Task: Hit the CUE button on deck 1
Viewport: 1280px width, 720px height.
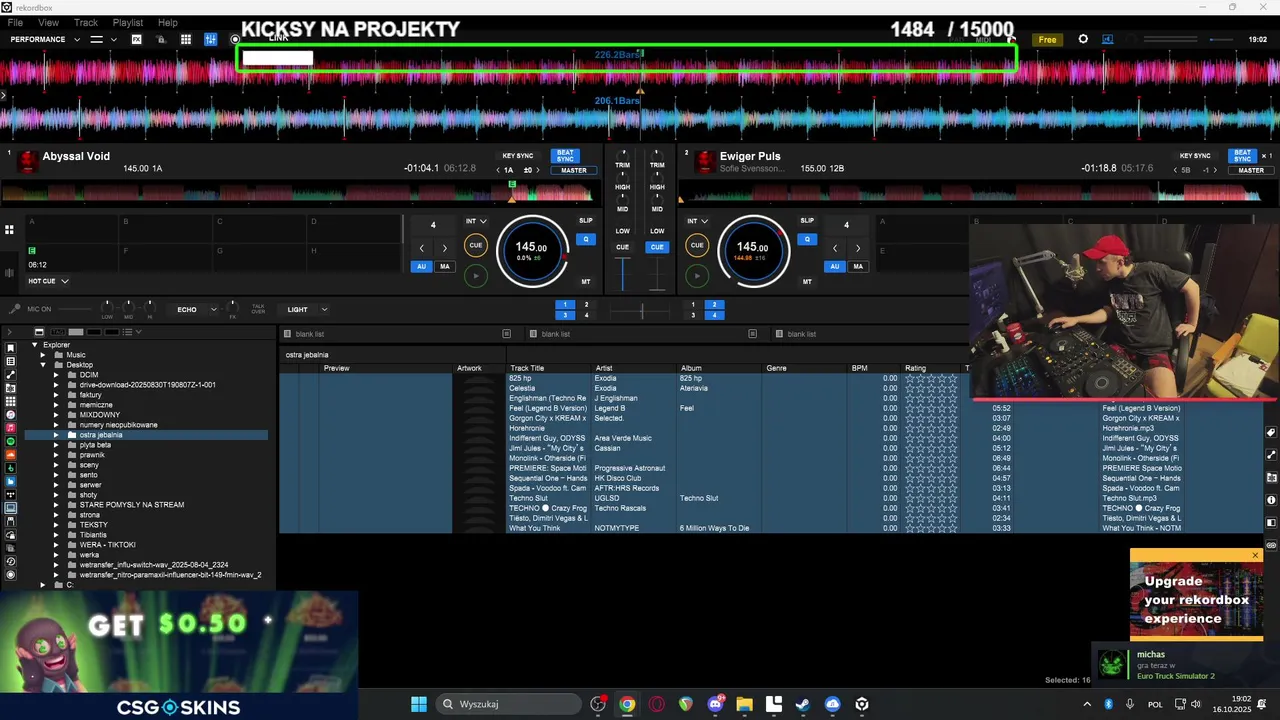Action: click(476, 245)
